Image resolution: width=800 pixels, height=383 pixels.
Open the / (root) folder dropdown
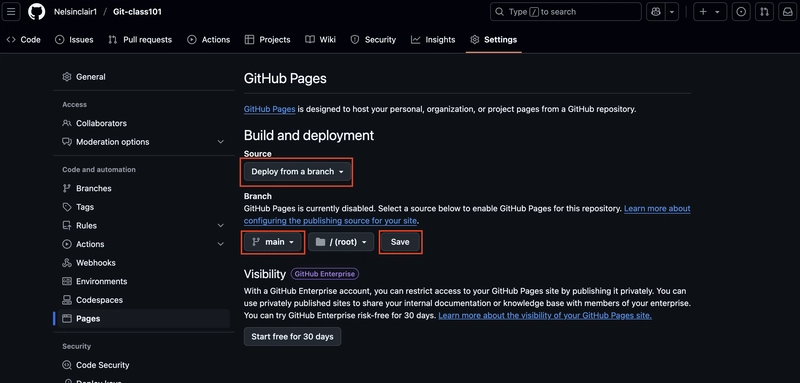click(341, 242)
